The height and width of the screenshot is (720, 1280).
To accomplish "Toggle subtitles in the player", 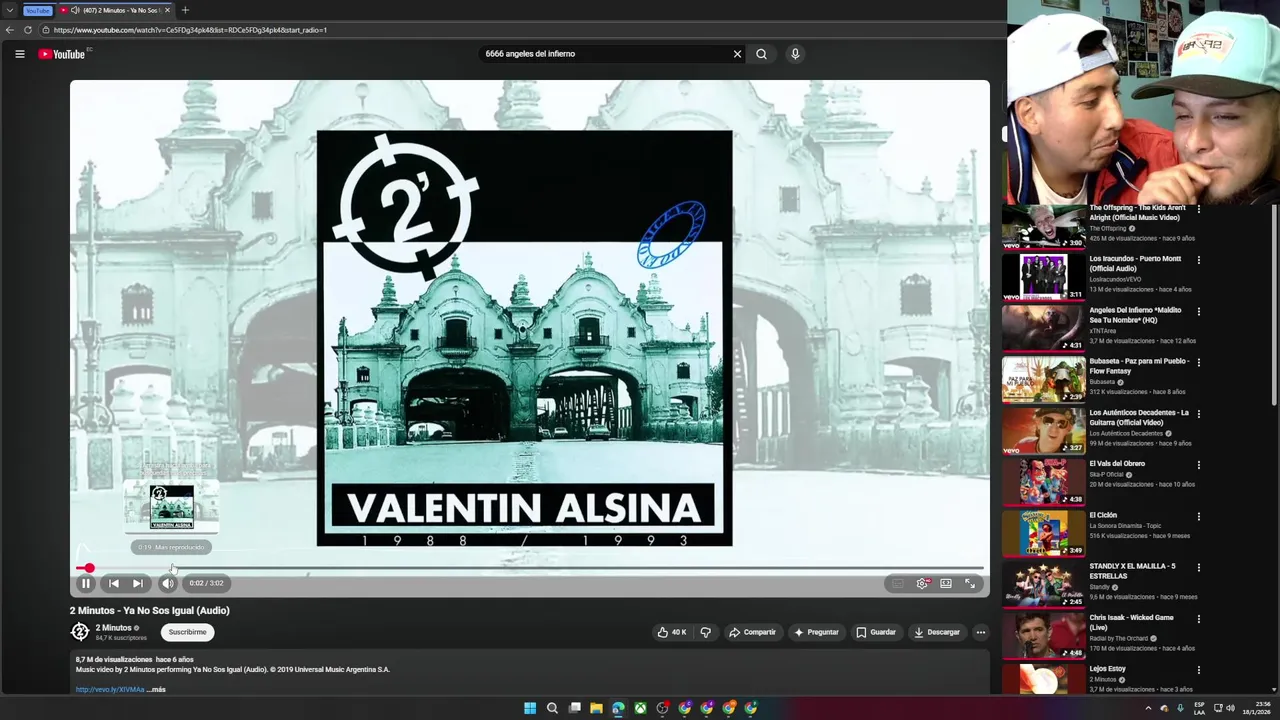I will (898, 583).
